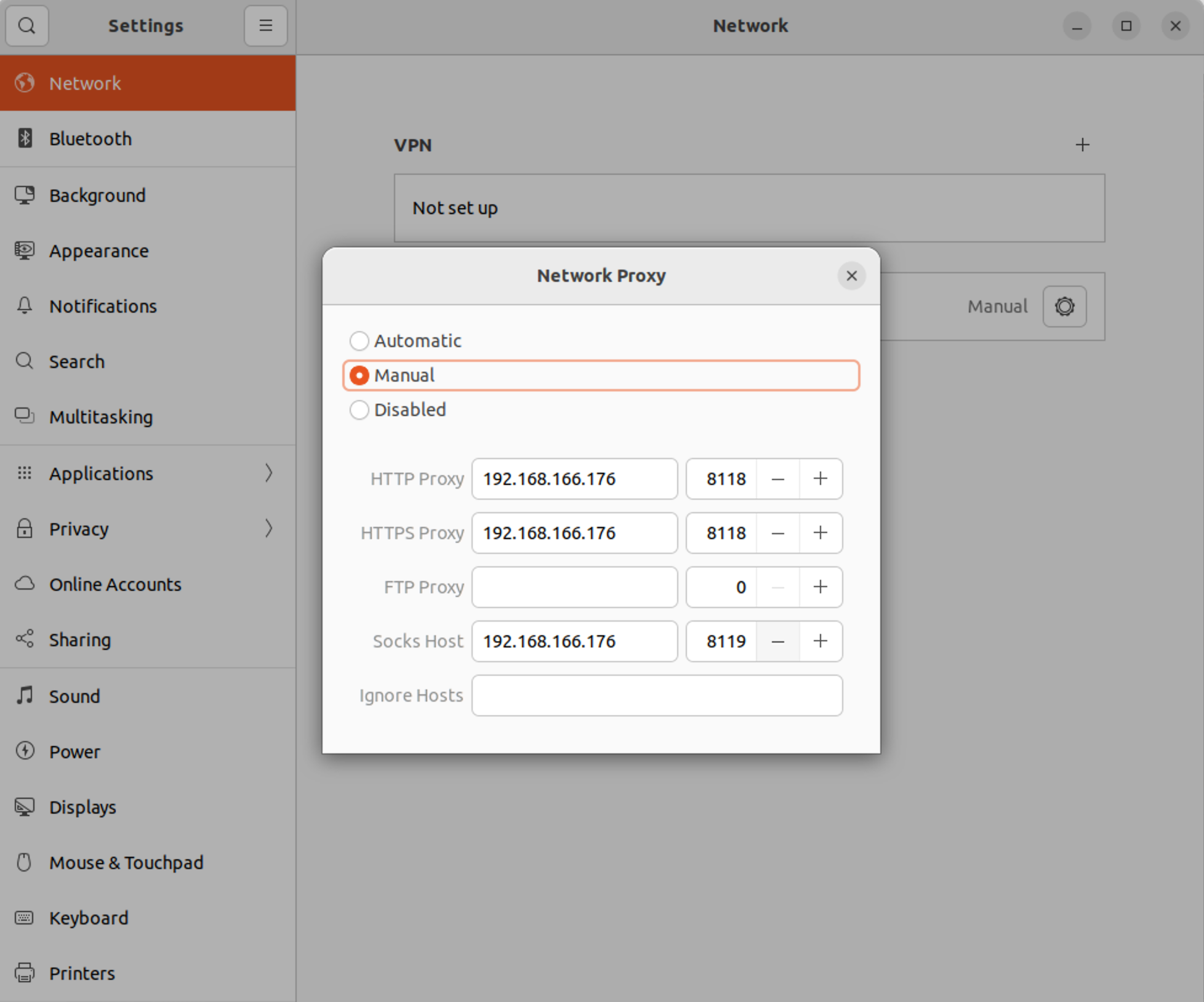Expand the Applications submenu chevron
Viewport: 1204px width, 1002px height.
click(268, 473)
